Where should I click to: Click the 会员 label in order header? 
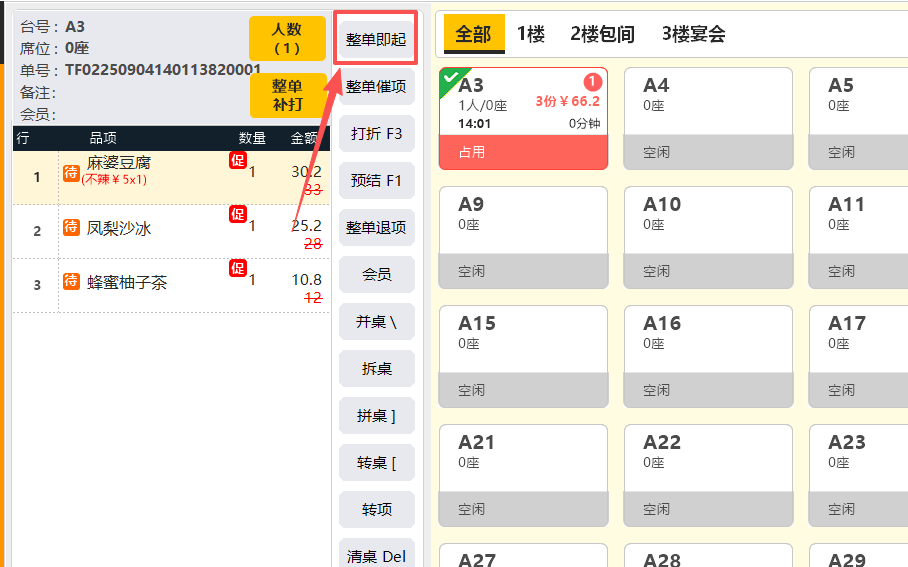[x=38, y=114]
